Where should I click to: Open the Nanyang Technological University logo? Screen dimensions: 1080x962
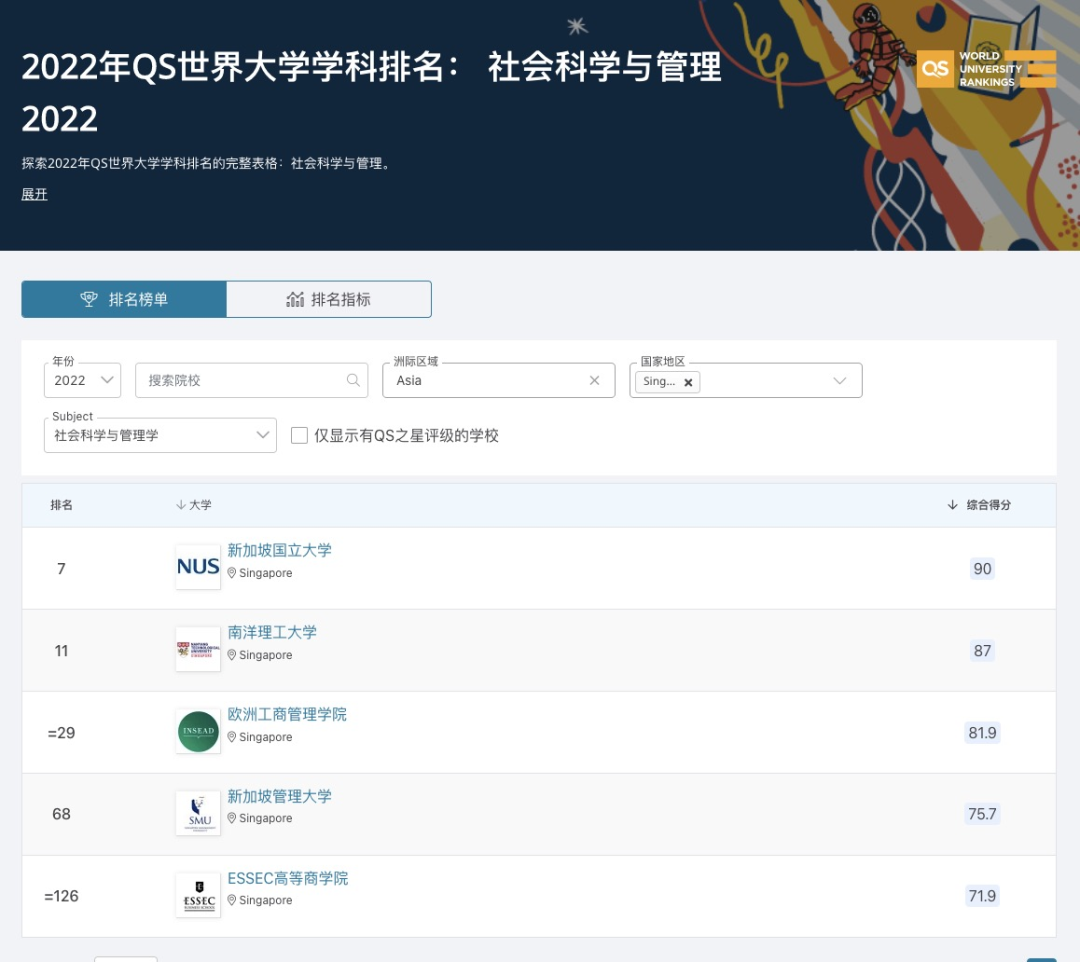(x=198, y=649)
